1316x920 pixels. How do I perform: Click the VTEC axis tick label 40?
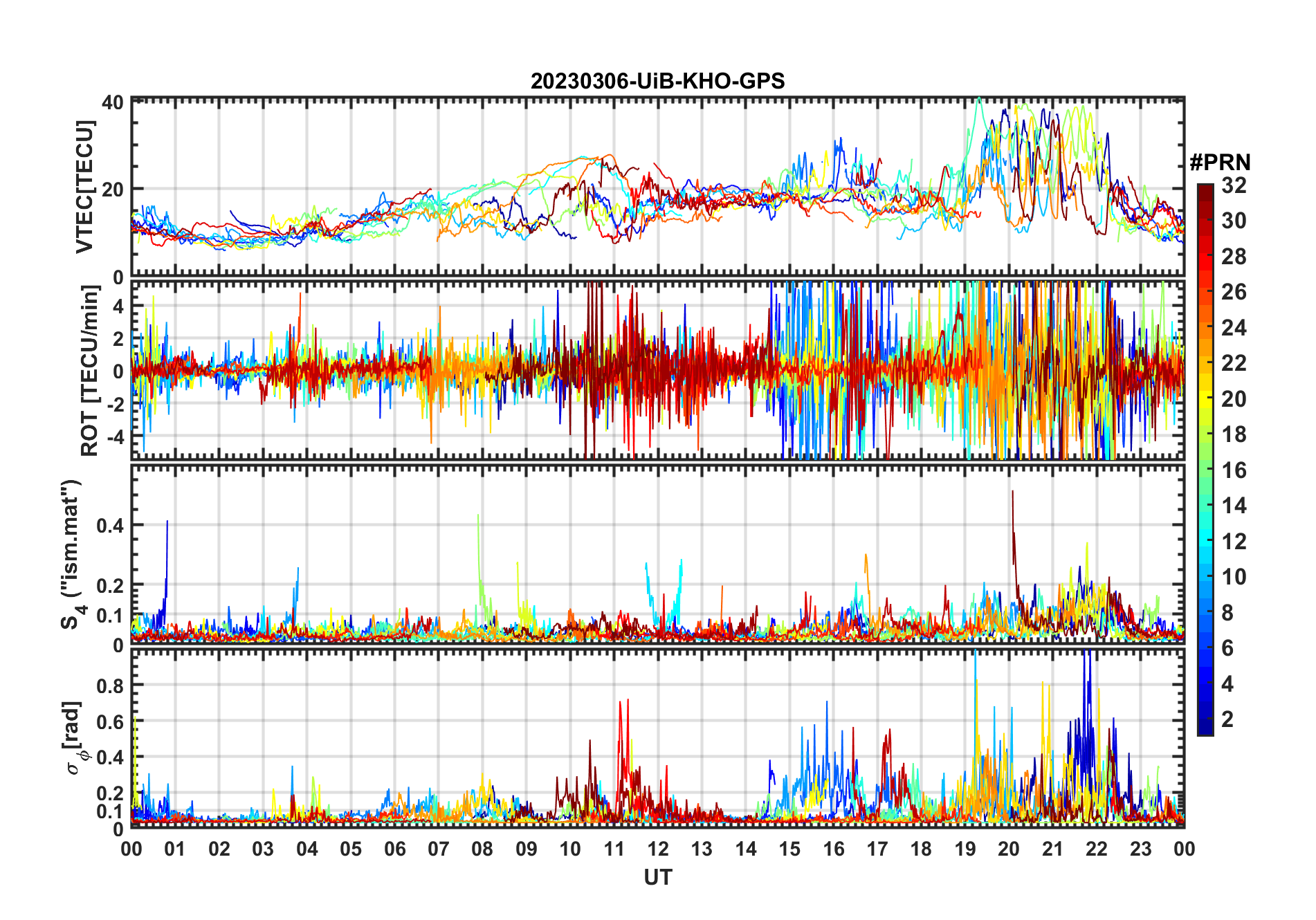[113, 102]
